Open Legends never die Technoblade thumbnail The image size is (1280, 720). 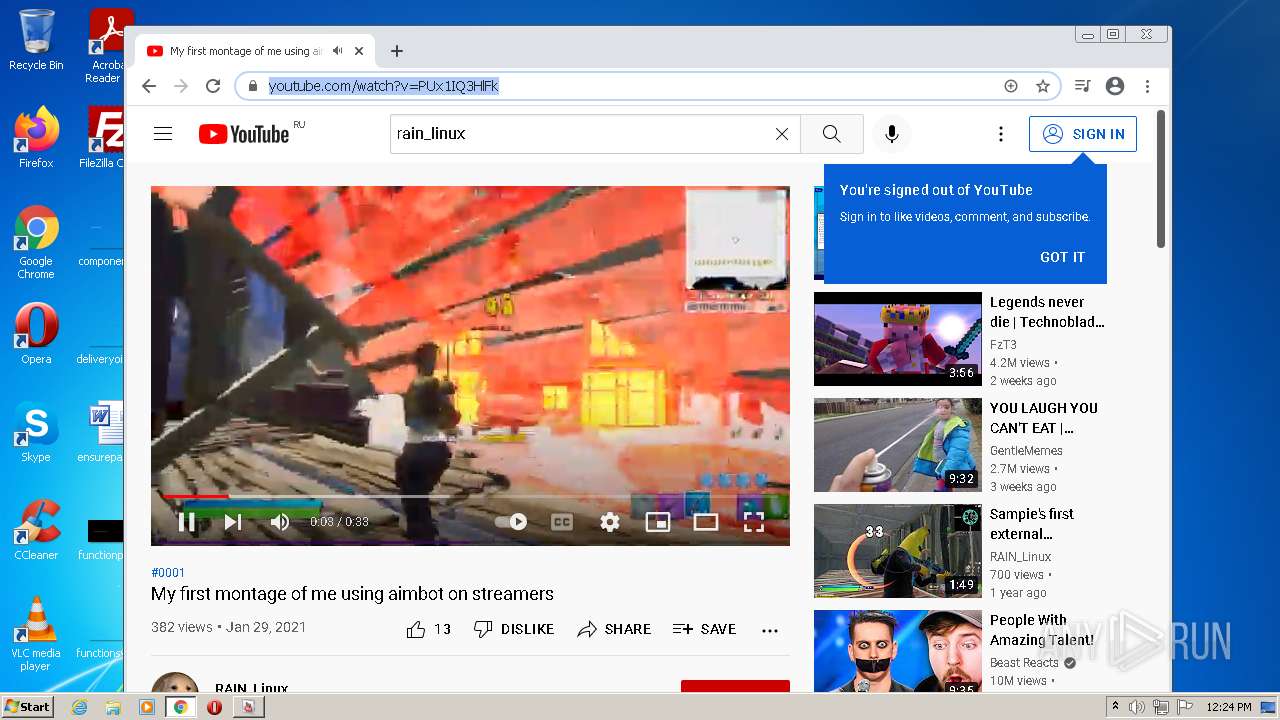point(898,339)
